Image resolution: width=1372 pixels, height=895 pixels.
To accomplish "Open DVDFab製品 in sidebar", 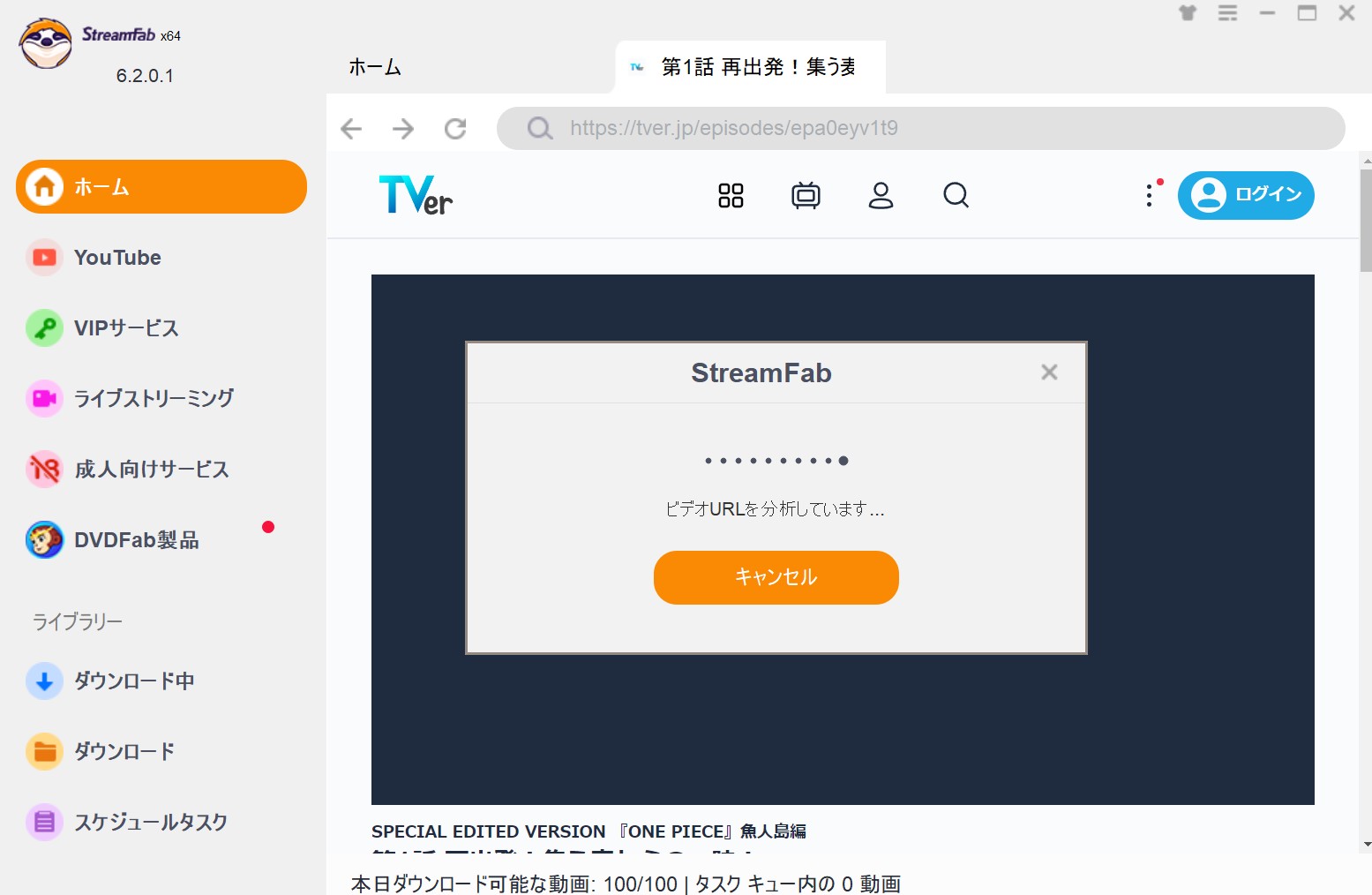I will point(161,540).
